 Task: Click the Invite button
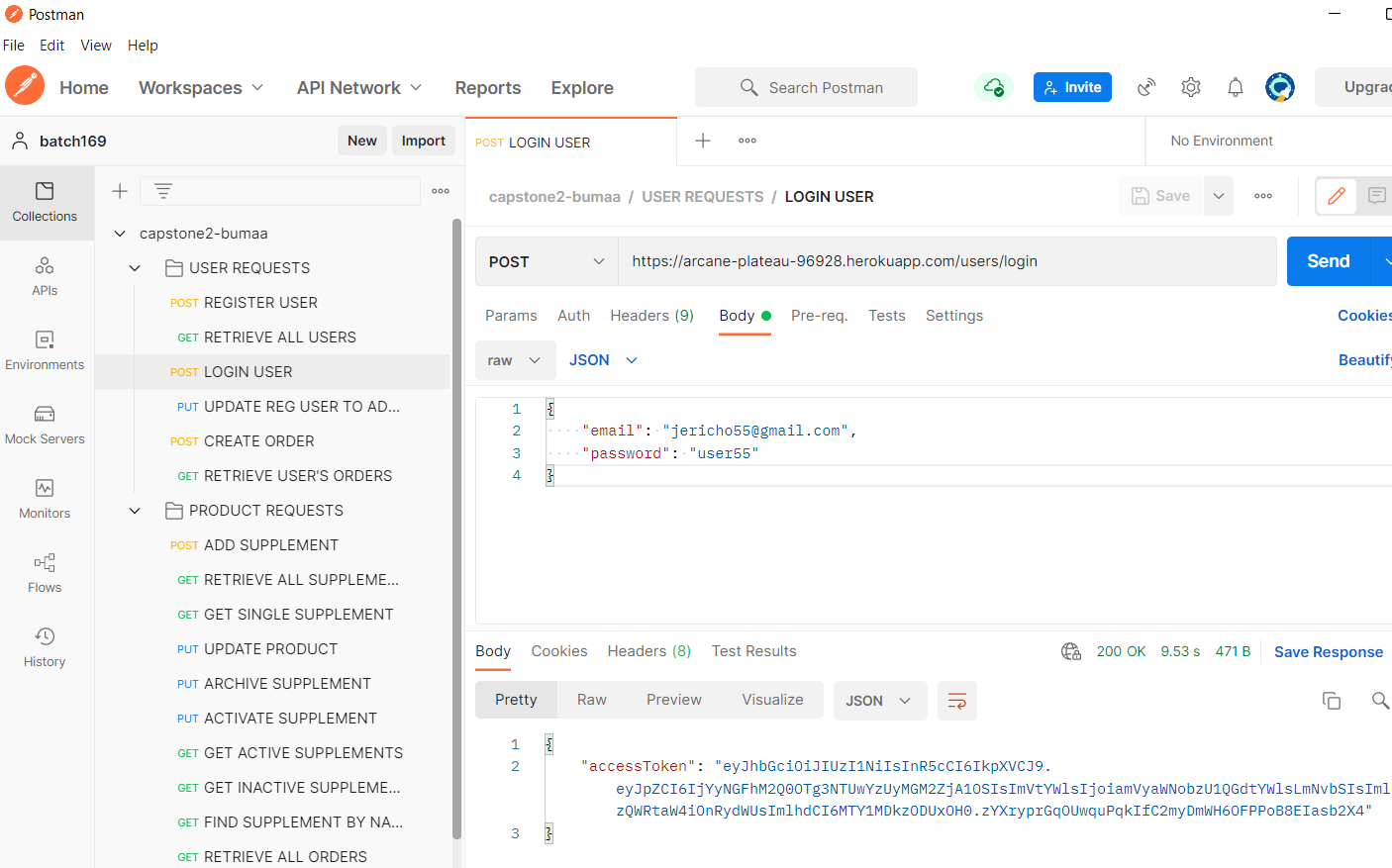coord(1072,87)
